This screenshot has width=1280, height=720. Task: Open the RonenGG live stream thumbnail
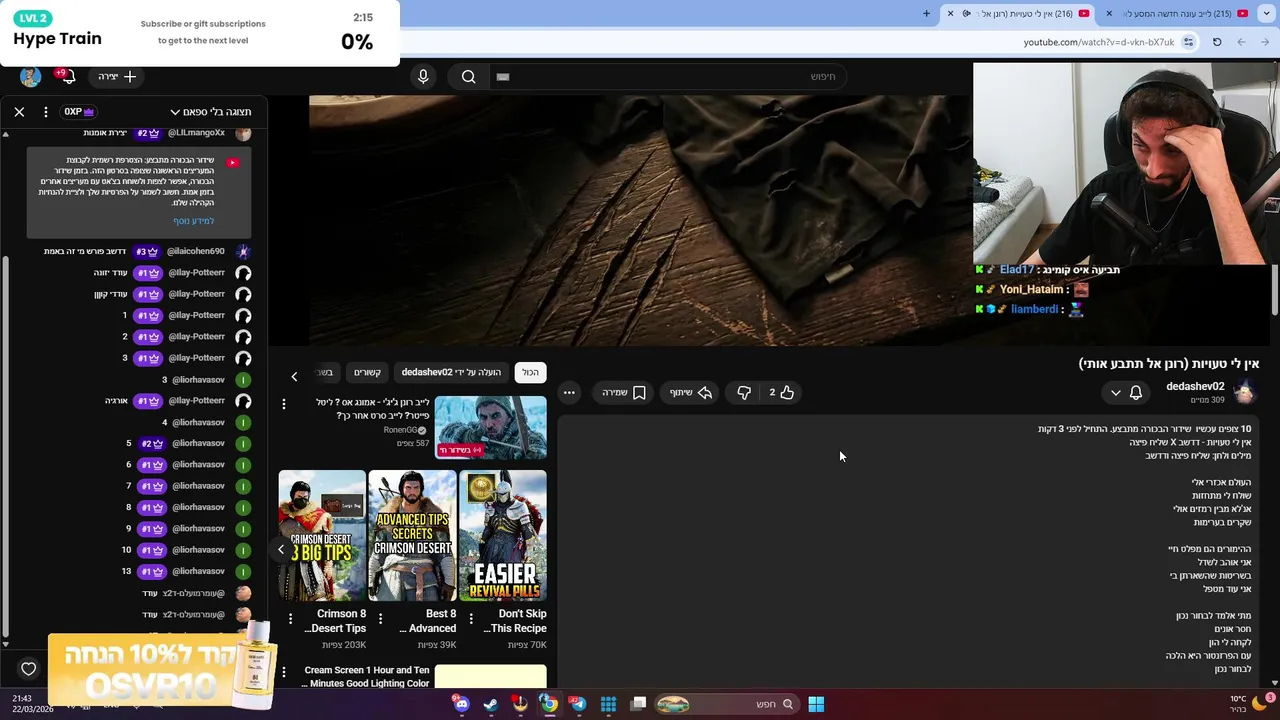click(x=491, y=427)
